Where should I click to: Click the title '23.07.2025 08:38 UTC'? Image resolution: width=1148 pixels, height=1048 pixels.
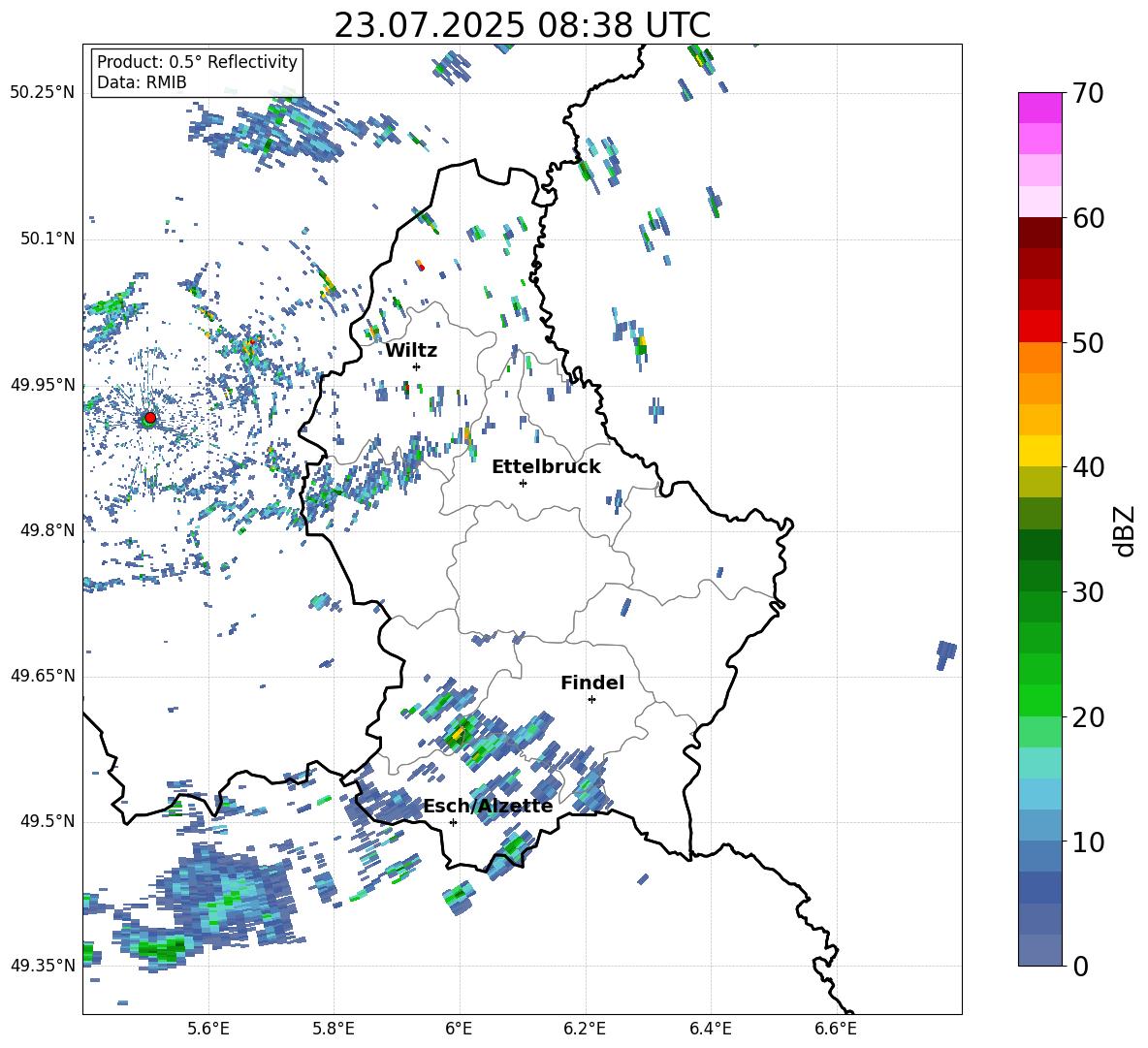(x=522, y=25)
